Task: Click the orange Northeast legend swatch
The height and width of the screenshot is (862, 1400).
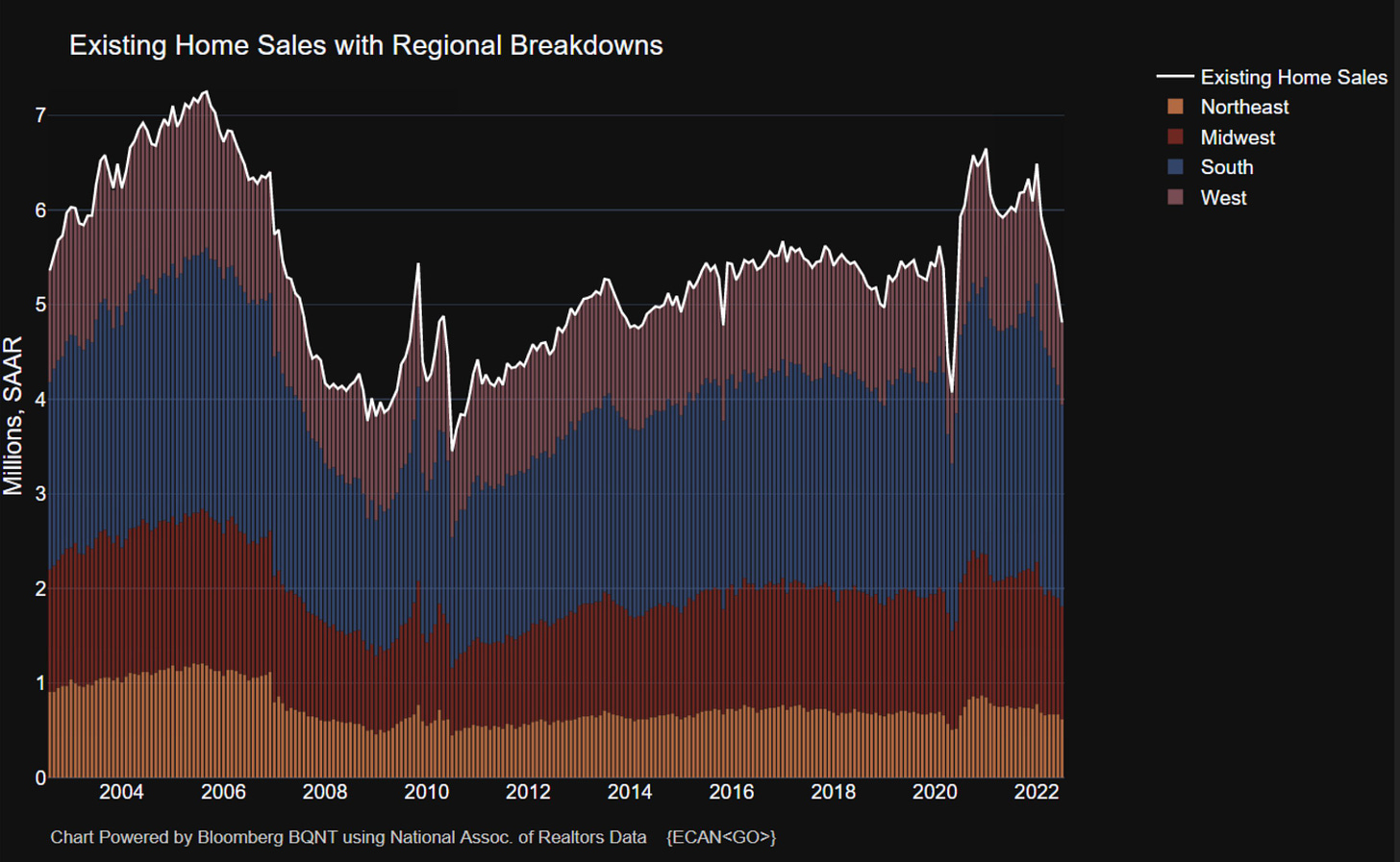Action: coord(1175,107)
